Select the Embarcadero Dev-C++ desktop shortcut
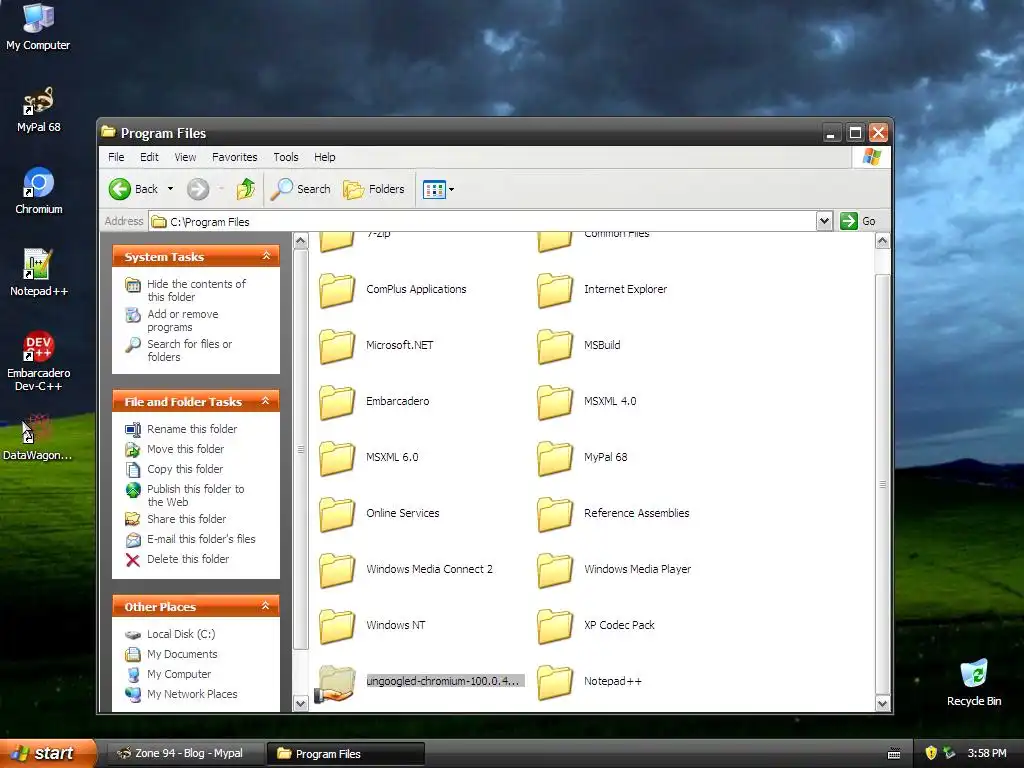Viewport: 1024px width, 768px height. (39, 360)
